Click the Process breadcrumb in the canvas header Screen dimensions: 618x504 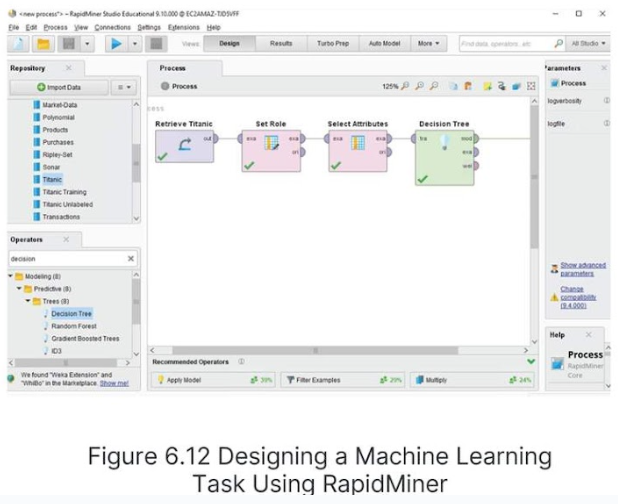pyautogui.click(x=184, y=86)
